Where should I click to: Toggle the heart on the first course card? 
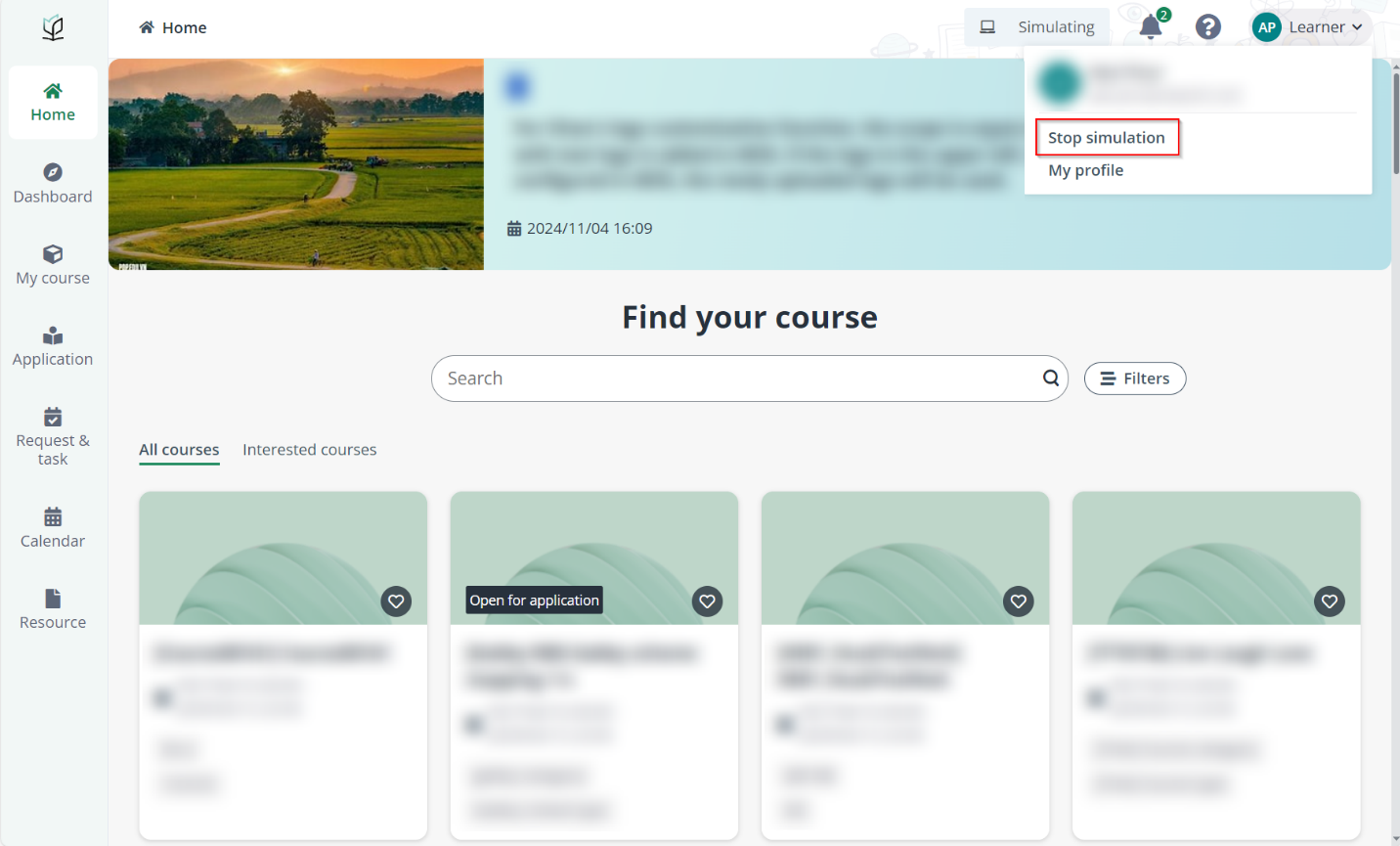click(396, 601)
